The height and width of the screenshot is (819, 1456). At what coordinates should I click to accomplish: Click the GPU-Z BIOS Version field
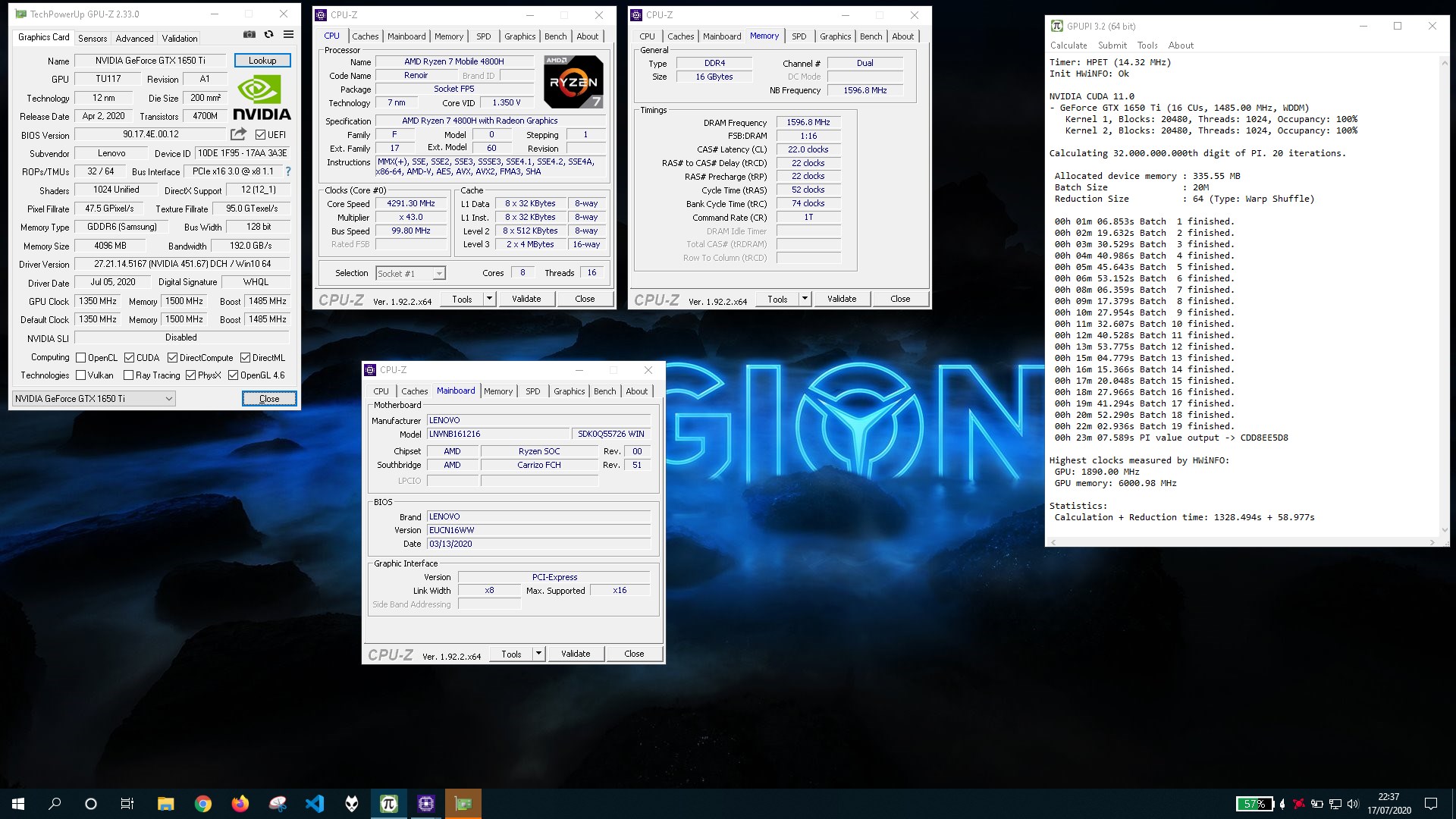[150, 134]
